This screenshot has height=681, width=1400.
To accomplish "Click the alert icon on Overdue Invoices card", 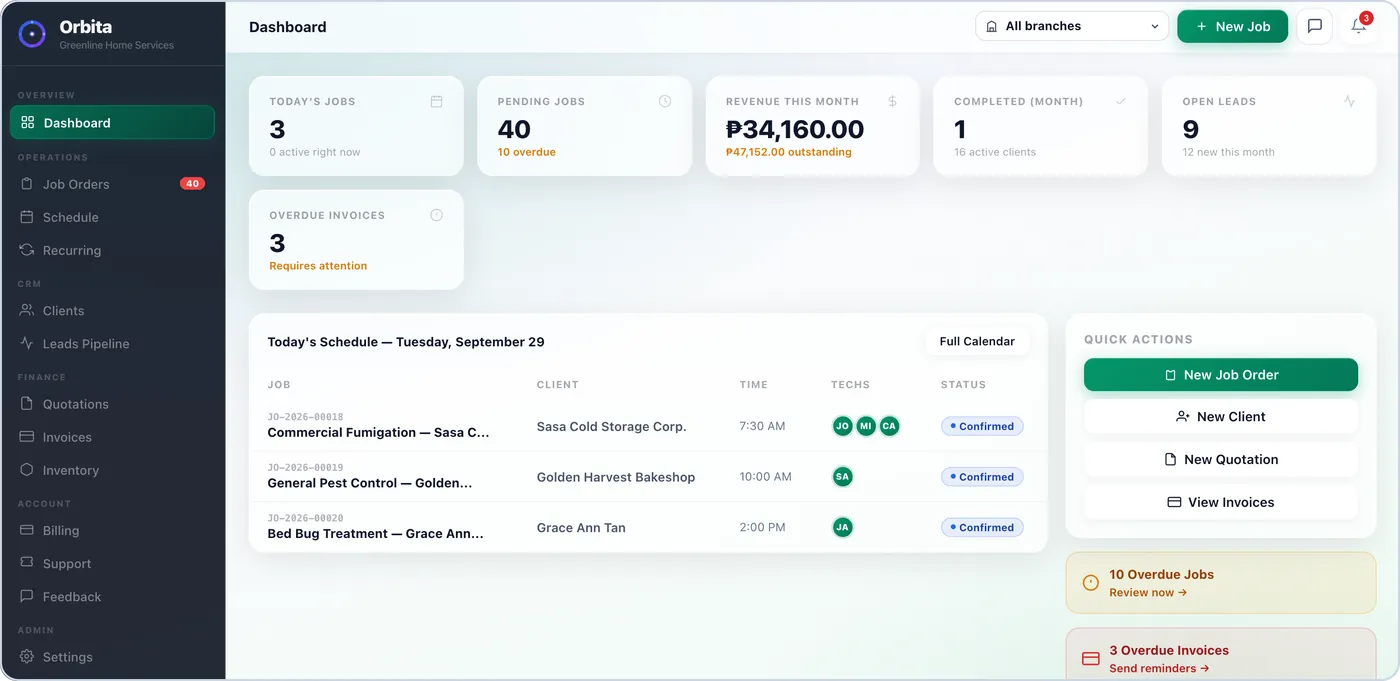I will point(436,215).
